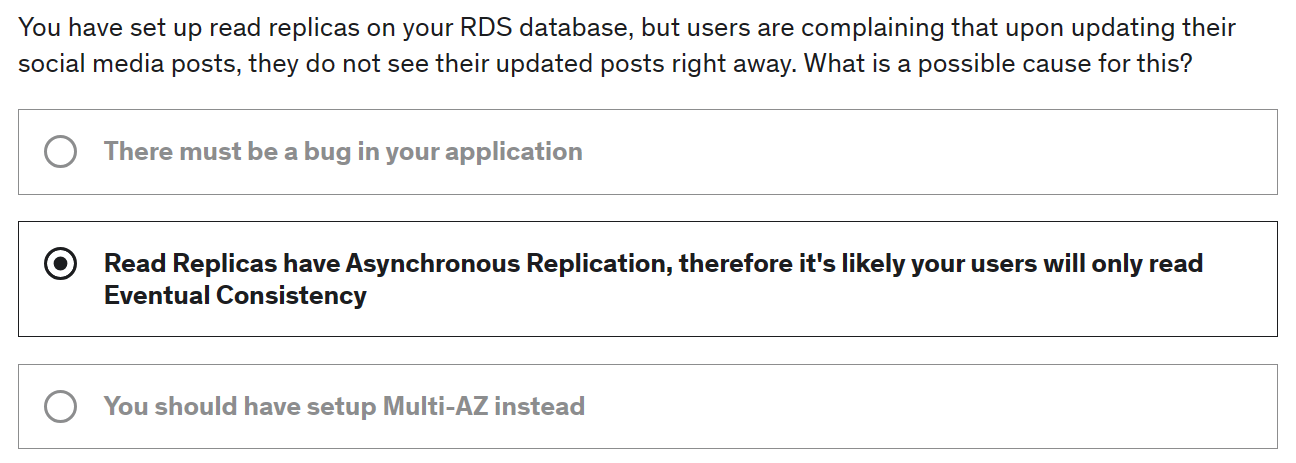Image resolution: width=1296 pixels, height=463 pixels.
Task: Select the "There must be a bug" radio button
Action: pyautogui.click(x=60, y=152)
